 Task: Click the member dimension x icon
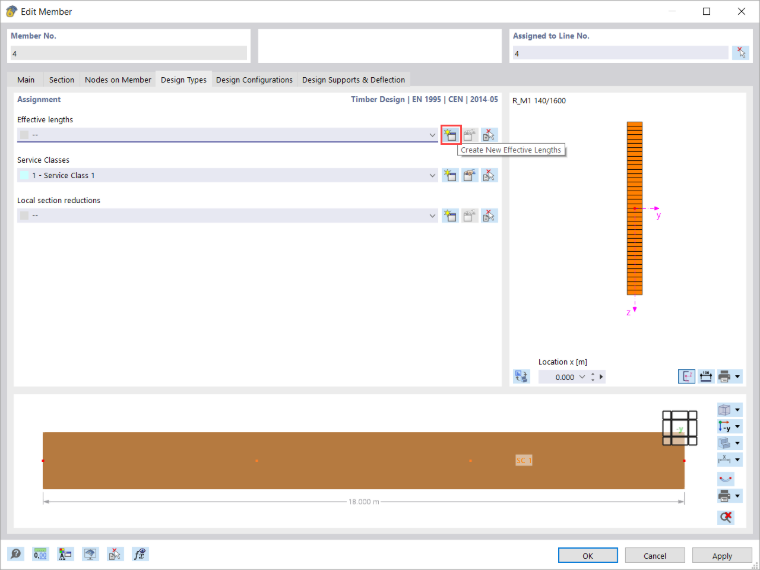[x=724, y=459]
